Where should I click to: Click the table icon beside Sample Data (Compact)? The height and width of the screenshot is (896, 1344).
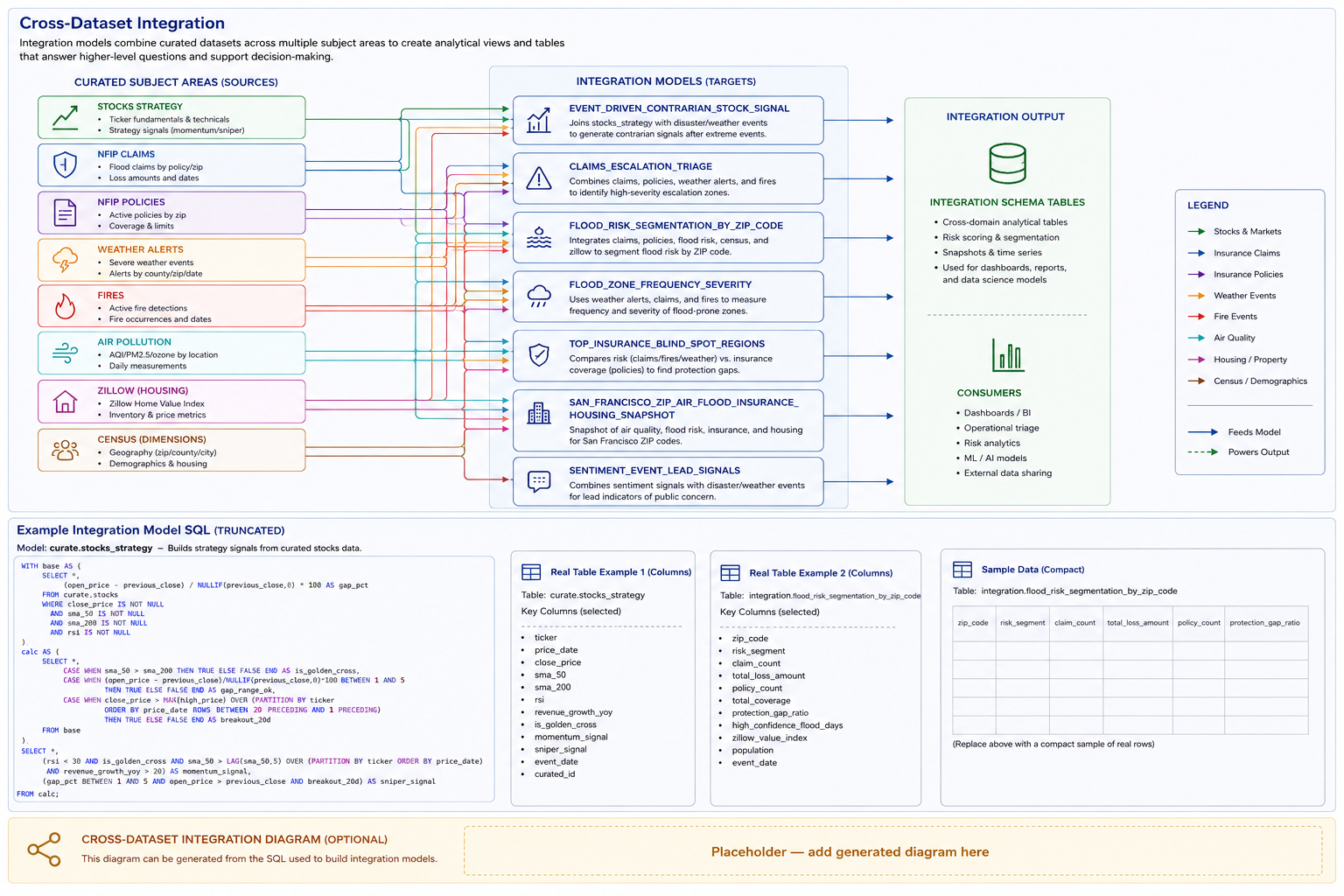[x=962, y=570]
